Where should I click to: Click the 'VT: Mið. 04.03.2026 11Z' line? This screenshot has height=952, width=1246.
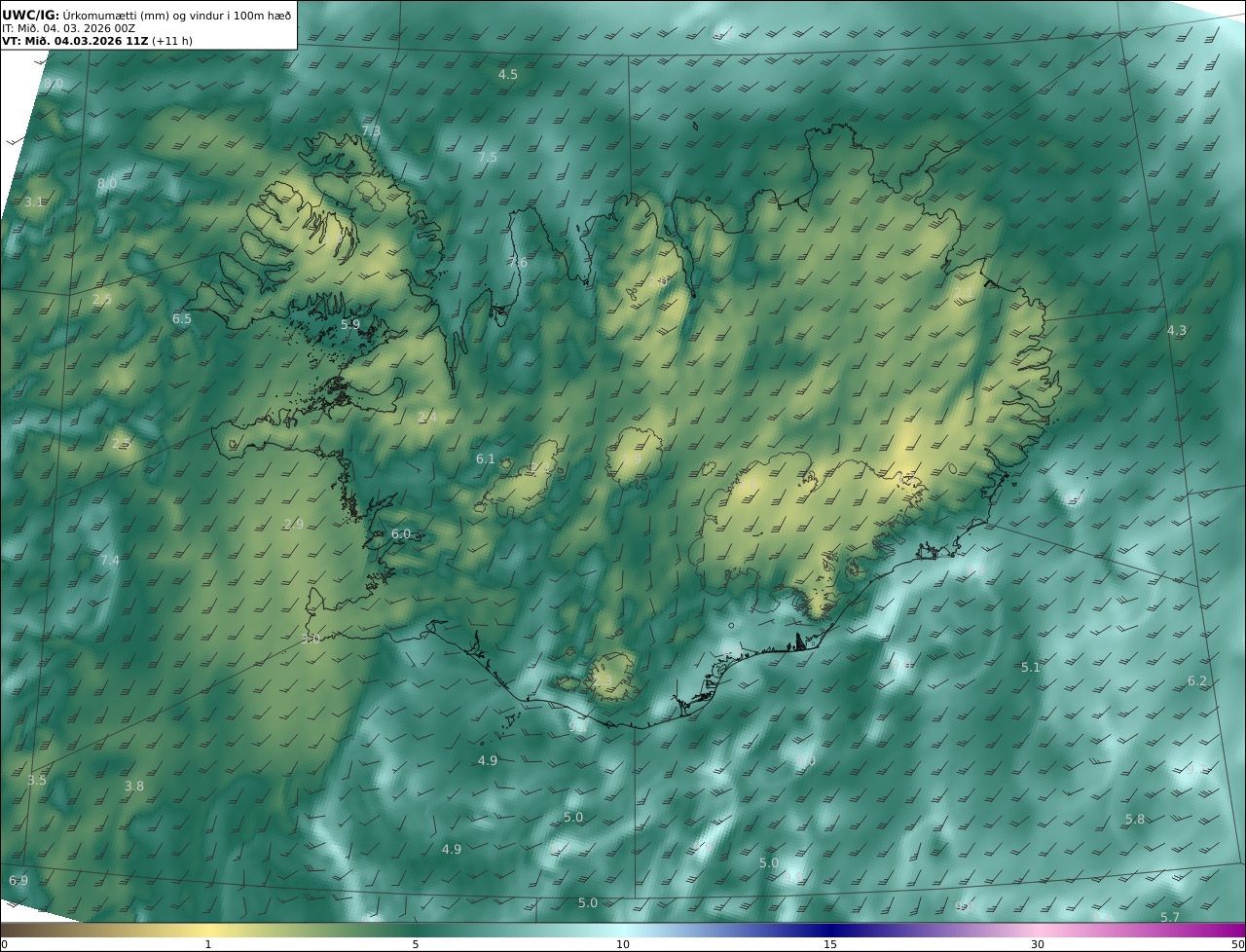click(75, 41)
